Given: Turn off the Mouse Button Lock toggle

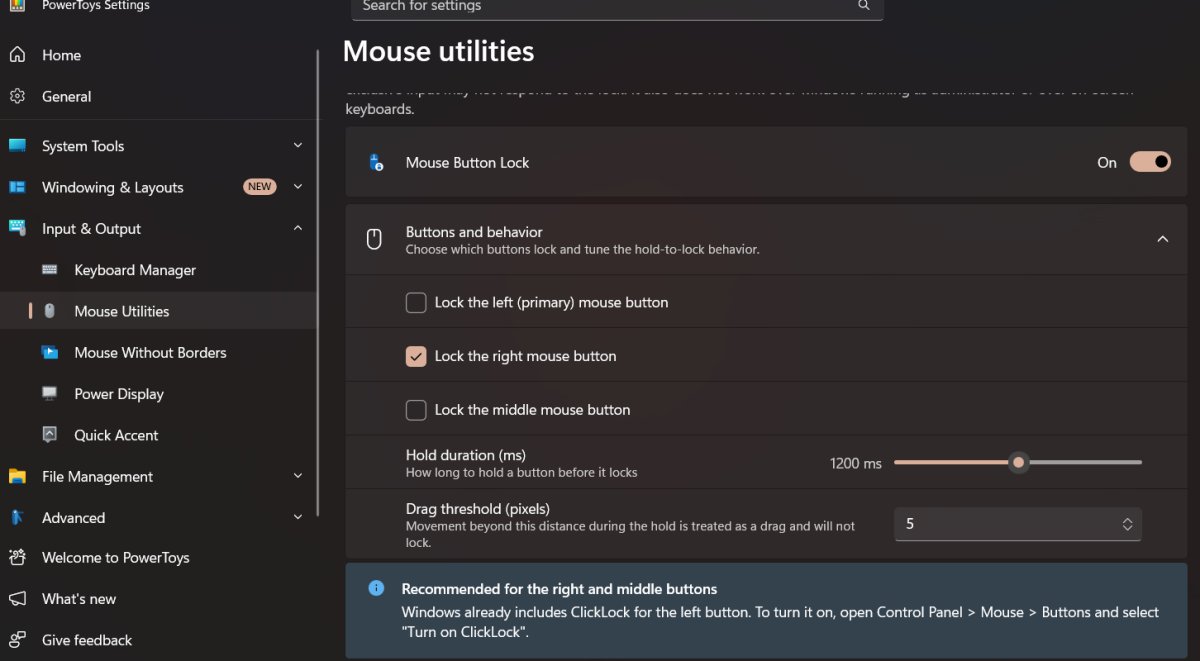Looking at the screenshot, I should tap(1150, 162).
